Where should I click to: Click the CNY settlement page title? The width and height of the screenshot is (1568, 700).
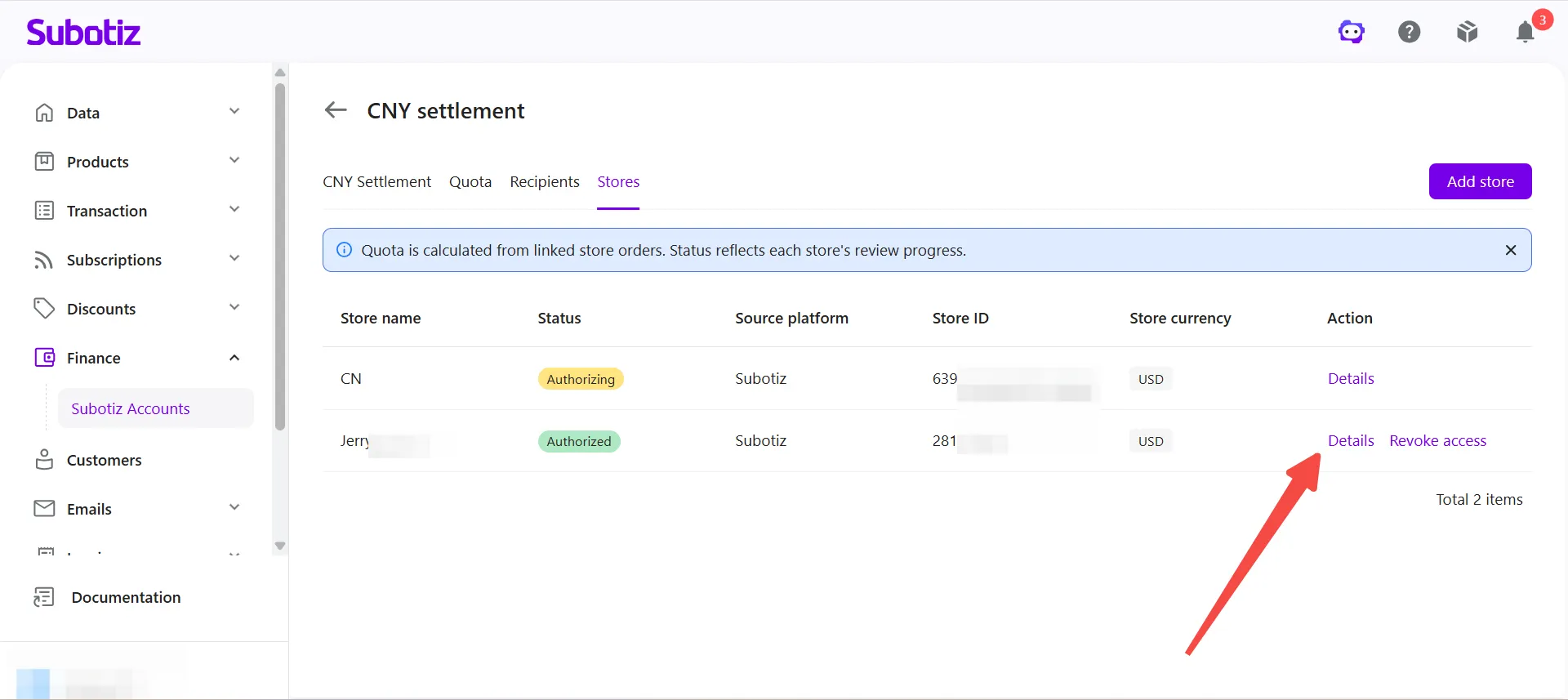(x=446, y=110)
